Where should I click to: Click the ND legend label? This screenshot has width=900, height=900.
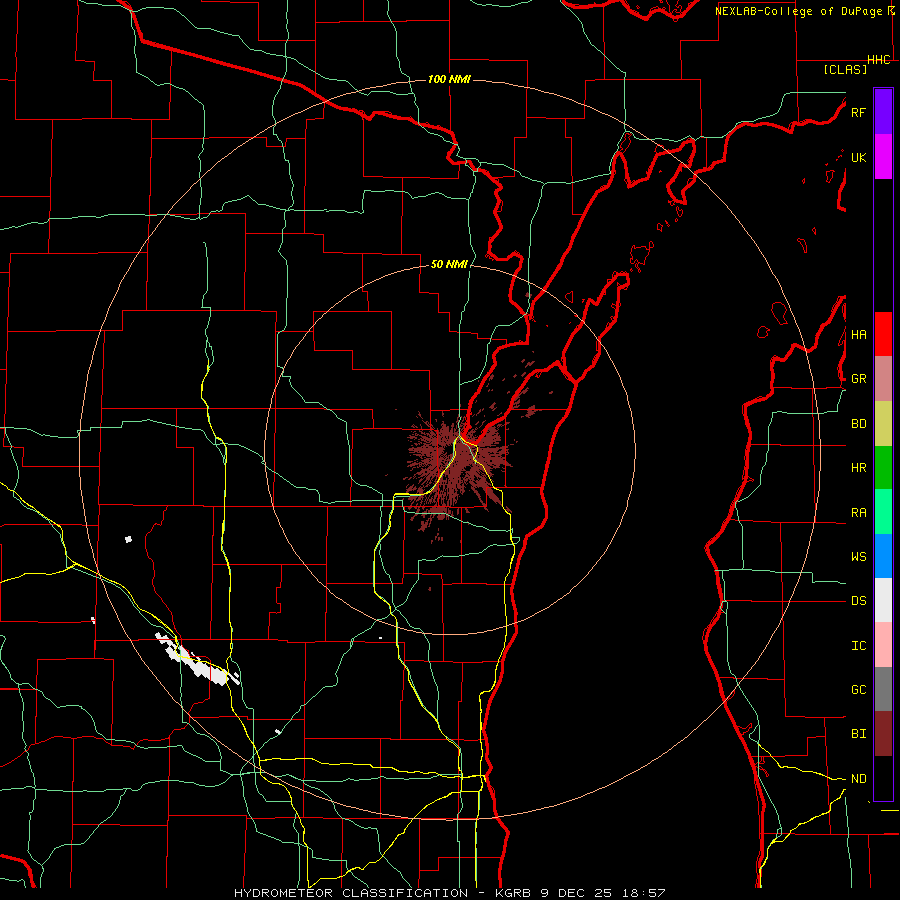click(x=858, y=779)
